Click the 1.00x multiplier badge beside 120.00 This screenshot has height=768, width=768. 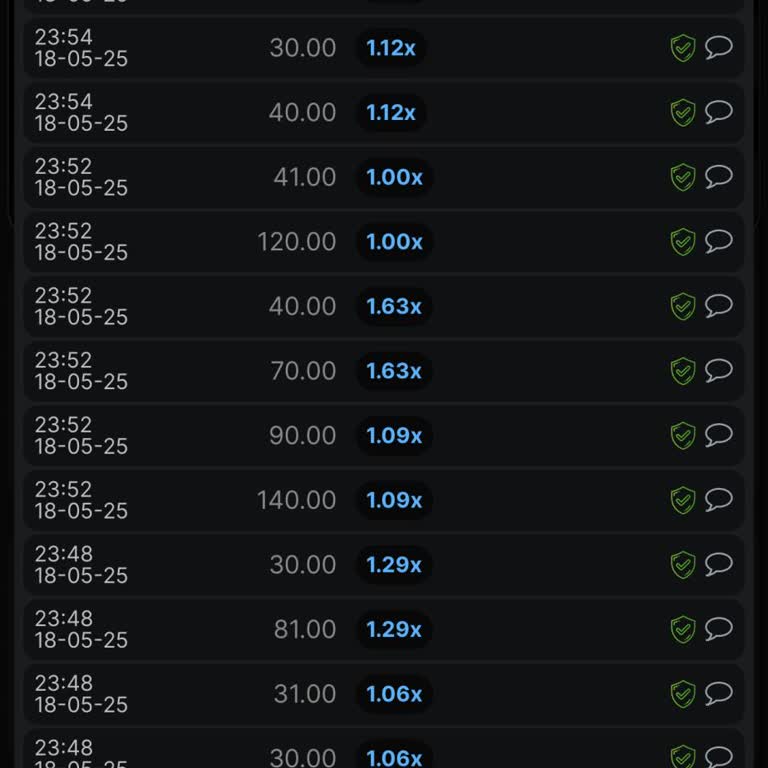[x=394, y=242]
